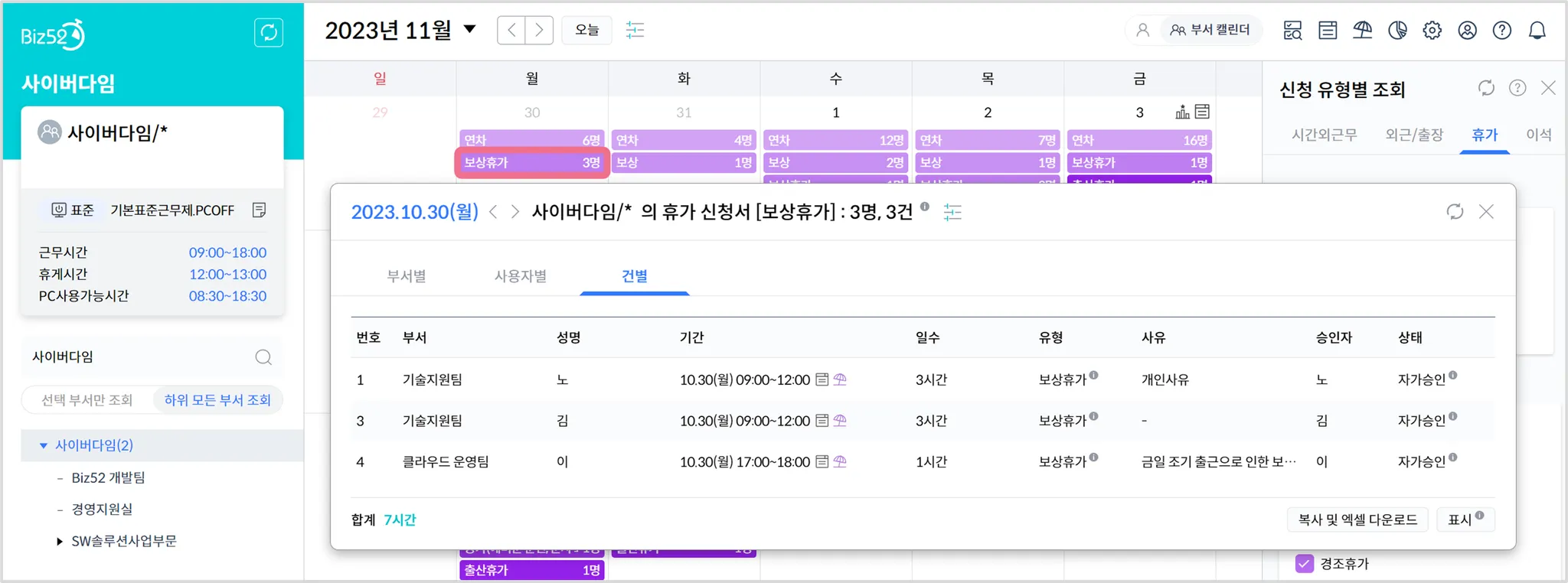This screenshot has height=583, width=1568.
Task: Select the 휴가 tab in right panel
Action: (1485, 135)
